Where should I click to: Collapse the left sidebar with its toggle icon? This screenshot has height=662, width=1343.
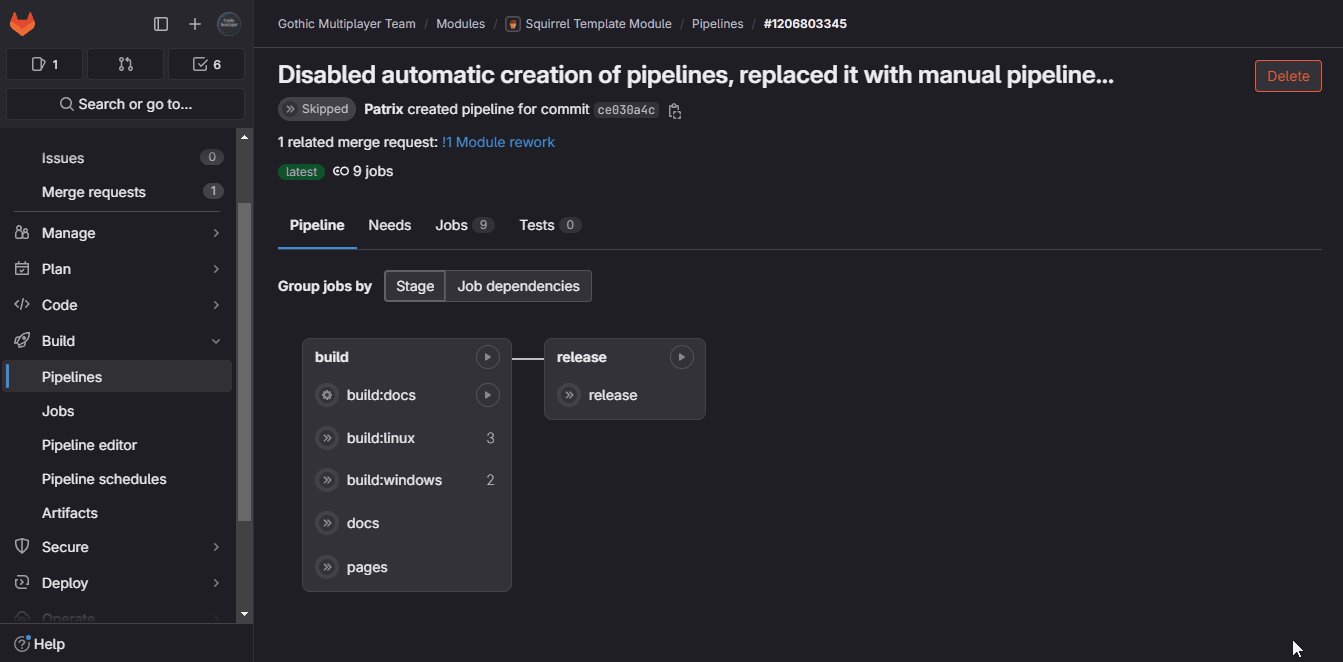161,23
